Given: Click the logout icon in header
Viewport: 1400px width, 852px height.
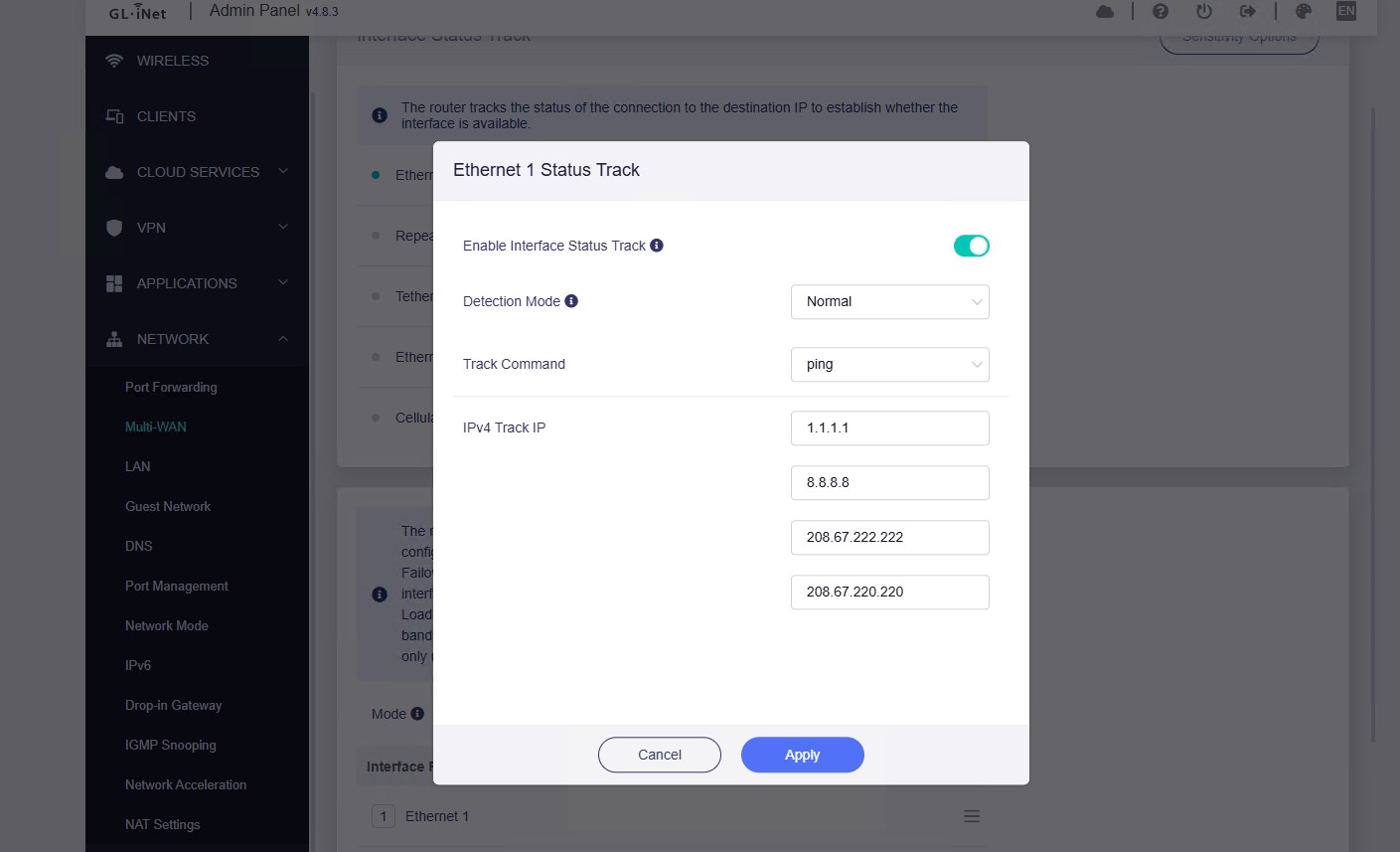Looking at the screenshot, I should coord(1248,12).
